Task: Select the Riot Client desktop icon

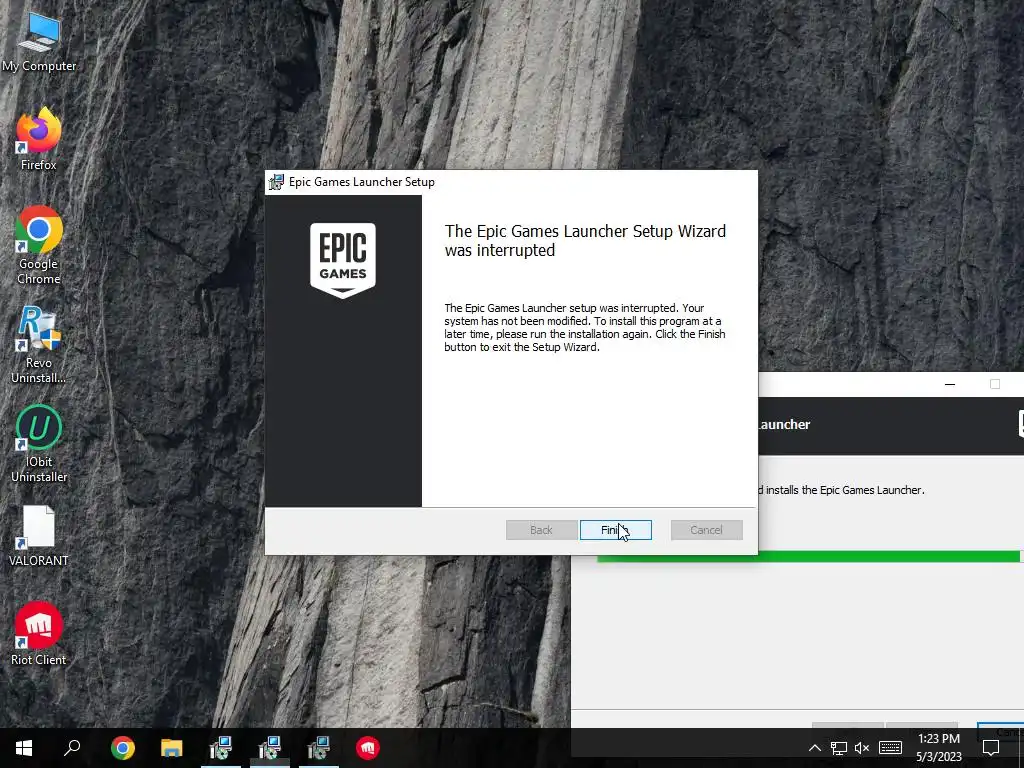Action: (x=39, y=634)
